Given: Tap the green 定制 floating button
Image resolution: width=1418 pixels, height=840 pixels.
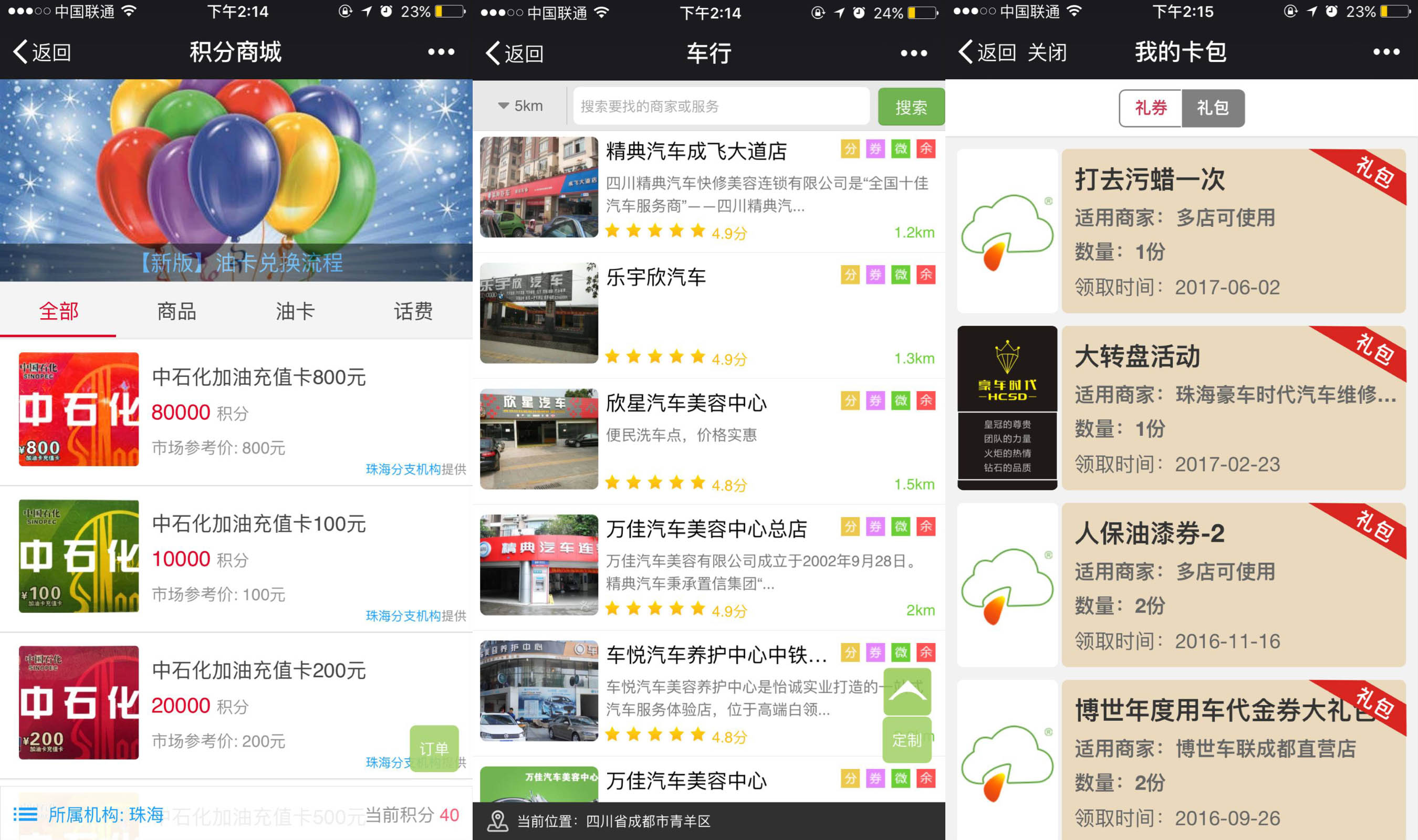Looking at the screenshot, I should (x=907, y=739).
